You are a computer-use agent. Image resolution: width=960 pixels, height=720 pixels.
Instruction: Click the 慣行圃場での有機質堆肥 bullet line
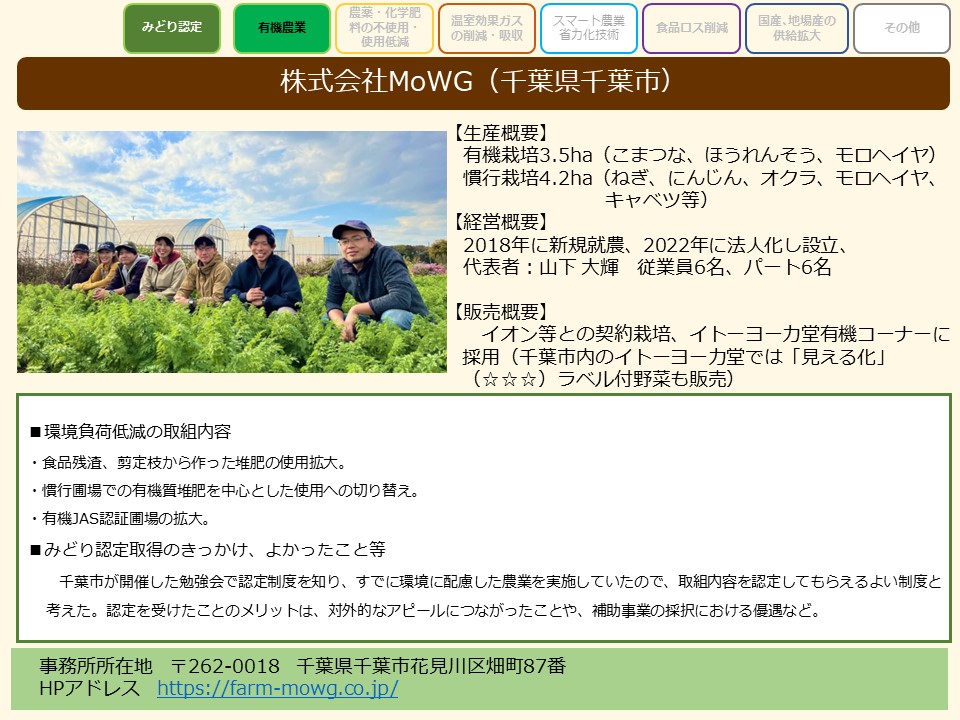coord(225,491)
